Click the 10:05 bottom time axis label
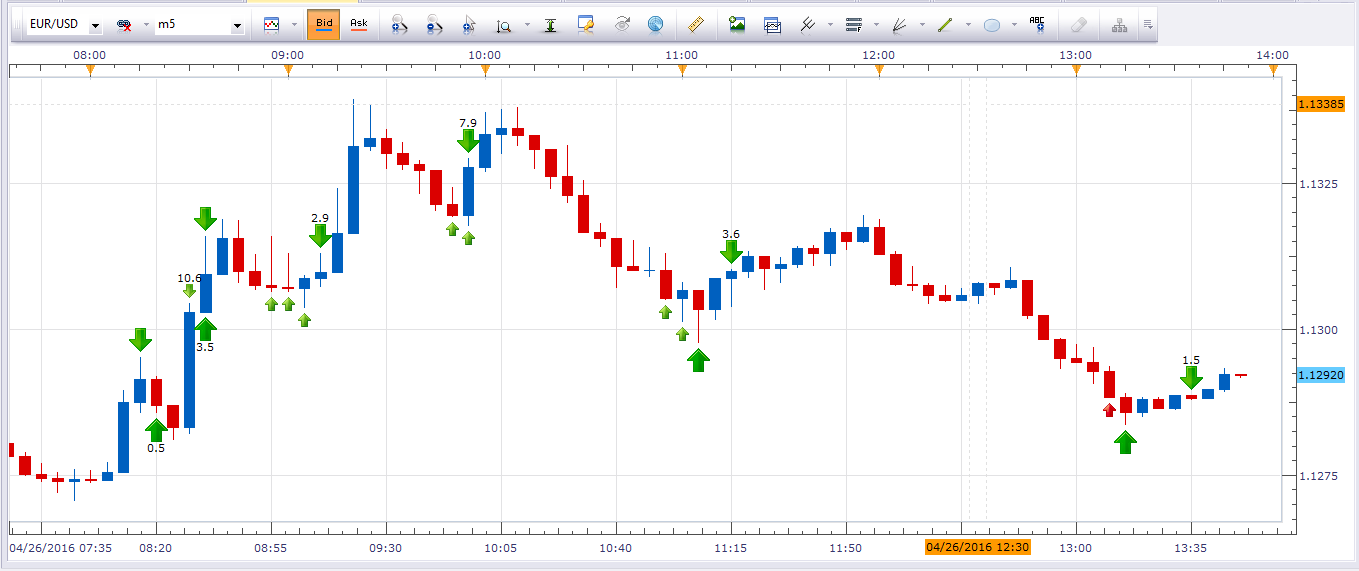Image resolution: width=1359 pixels, height=571 pixels. tap(501, 548)
